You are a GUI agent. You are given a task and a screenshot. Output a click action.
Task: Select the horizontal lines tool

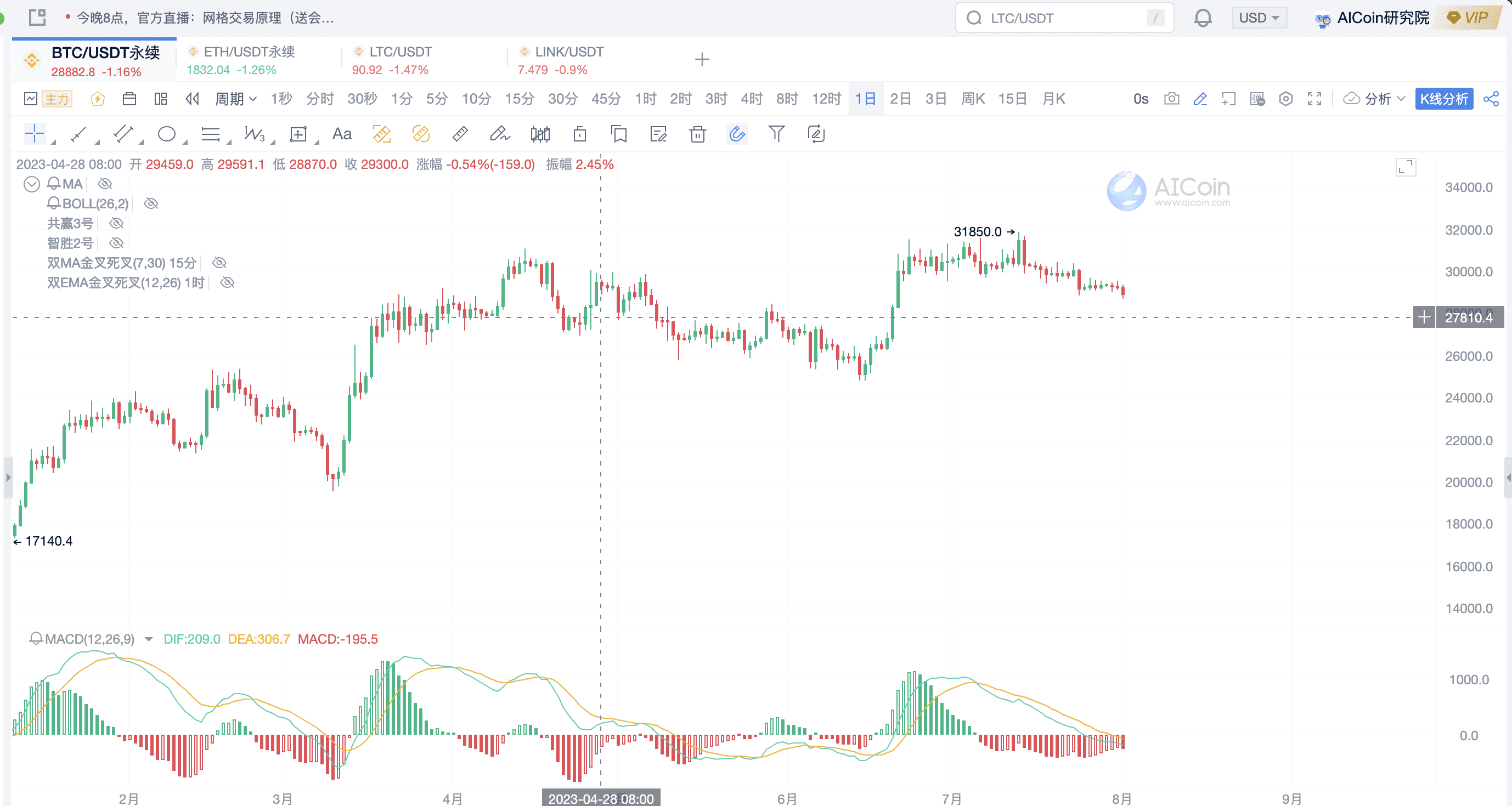point(211,134)
